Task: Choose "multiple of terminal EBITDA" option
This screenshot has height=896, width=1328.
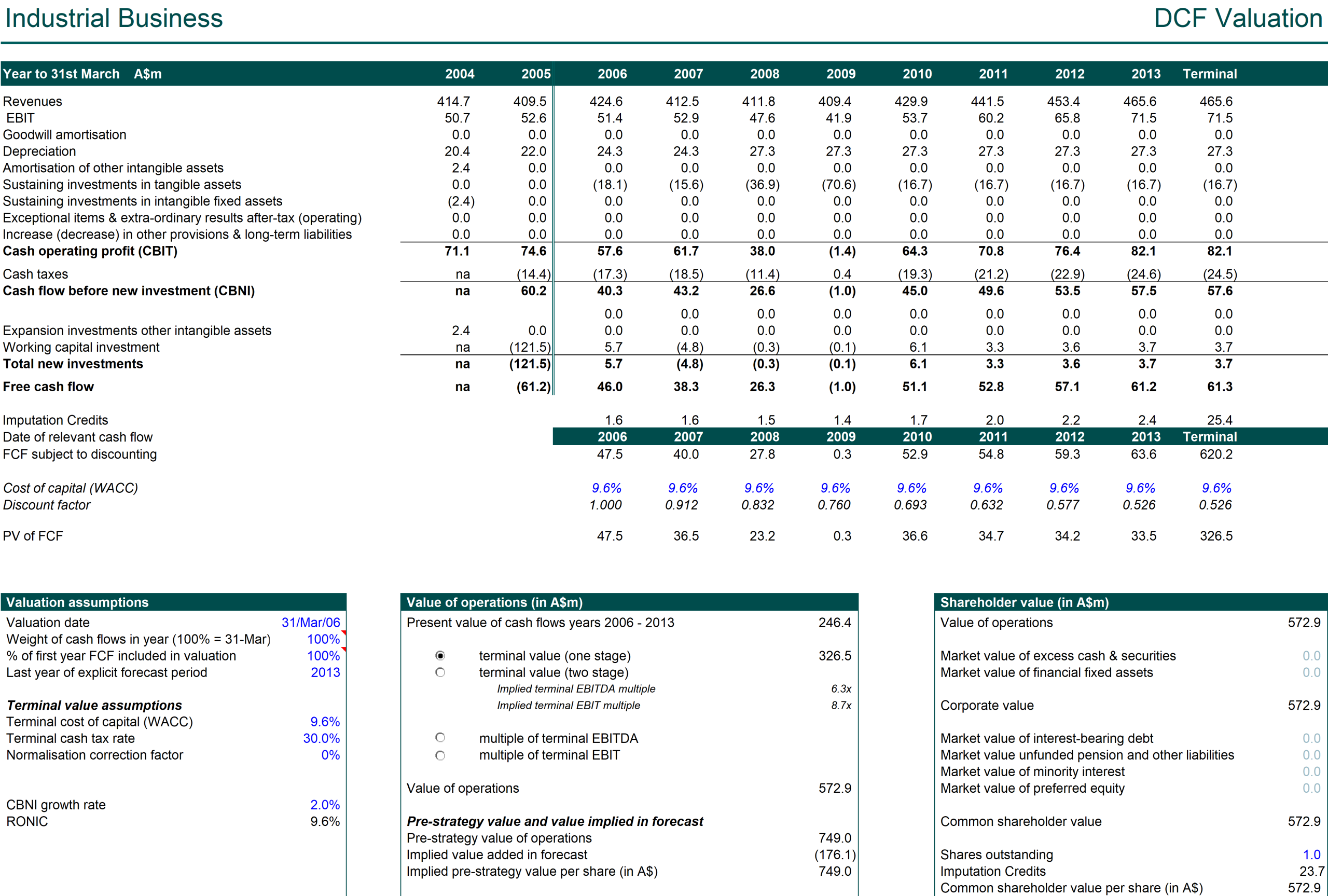Action: (440, 738)
